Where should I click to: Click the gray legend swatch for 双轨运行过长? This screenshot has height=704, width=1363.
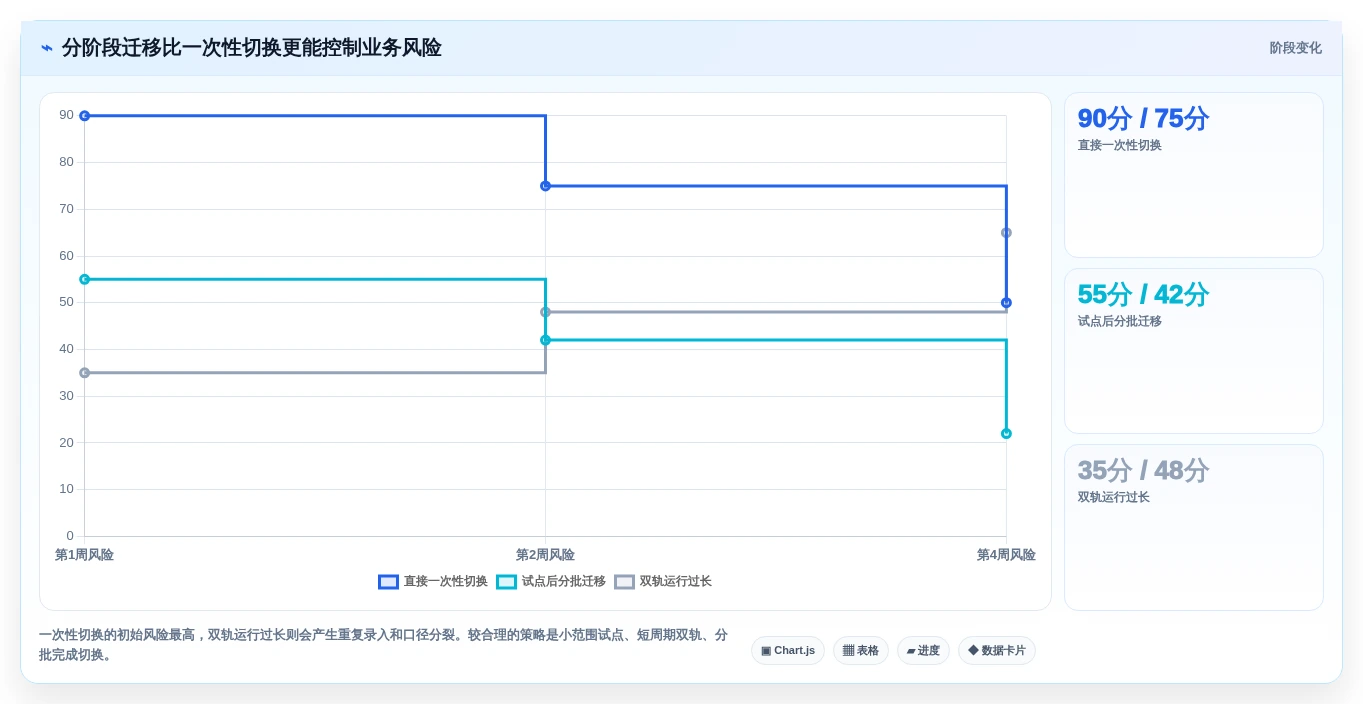[624, 581]
